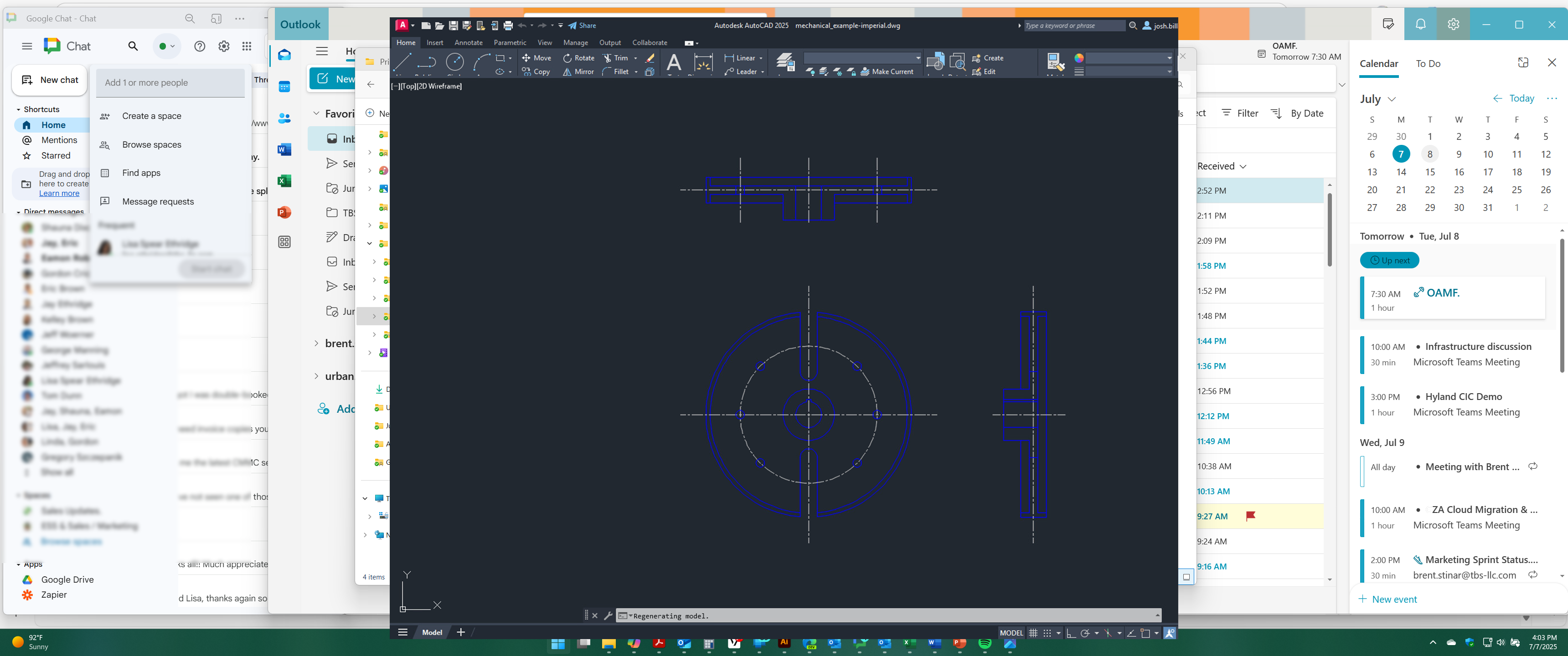Click the AutoCAD keyword search field

click(1074, 26)
